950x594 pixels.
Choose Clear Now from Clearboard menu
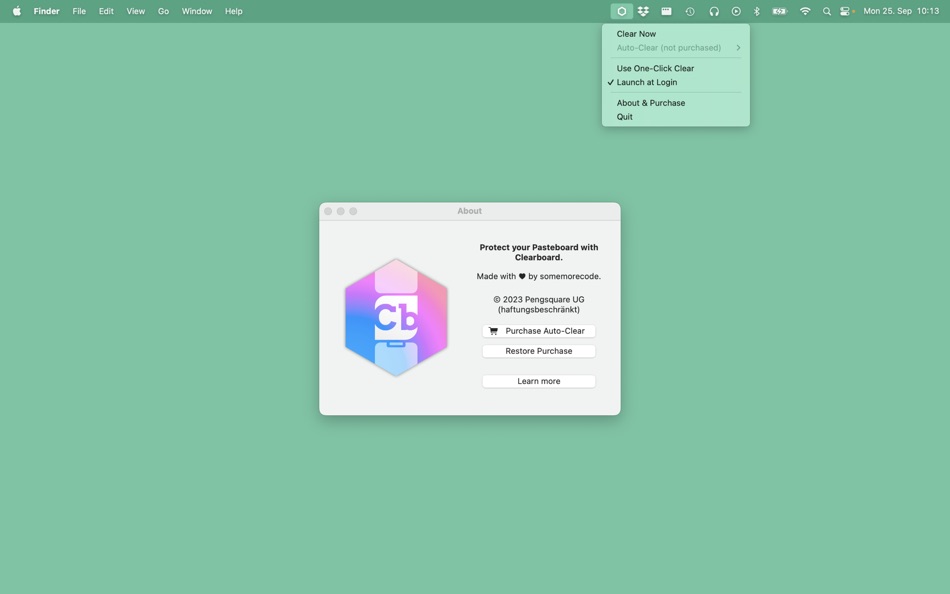click(x=676, y=34)
